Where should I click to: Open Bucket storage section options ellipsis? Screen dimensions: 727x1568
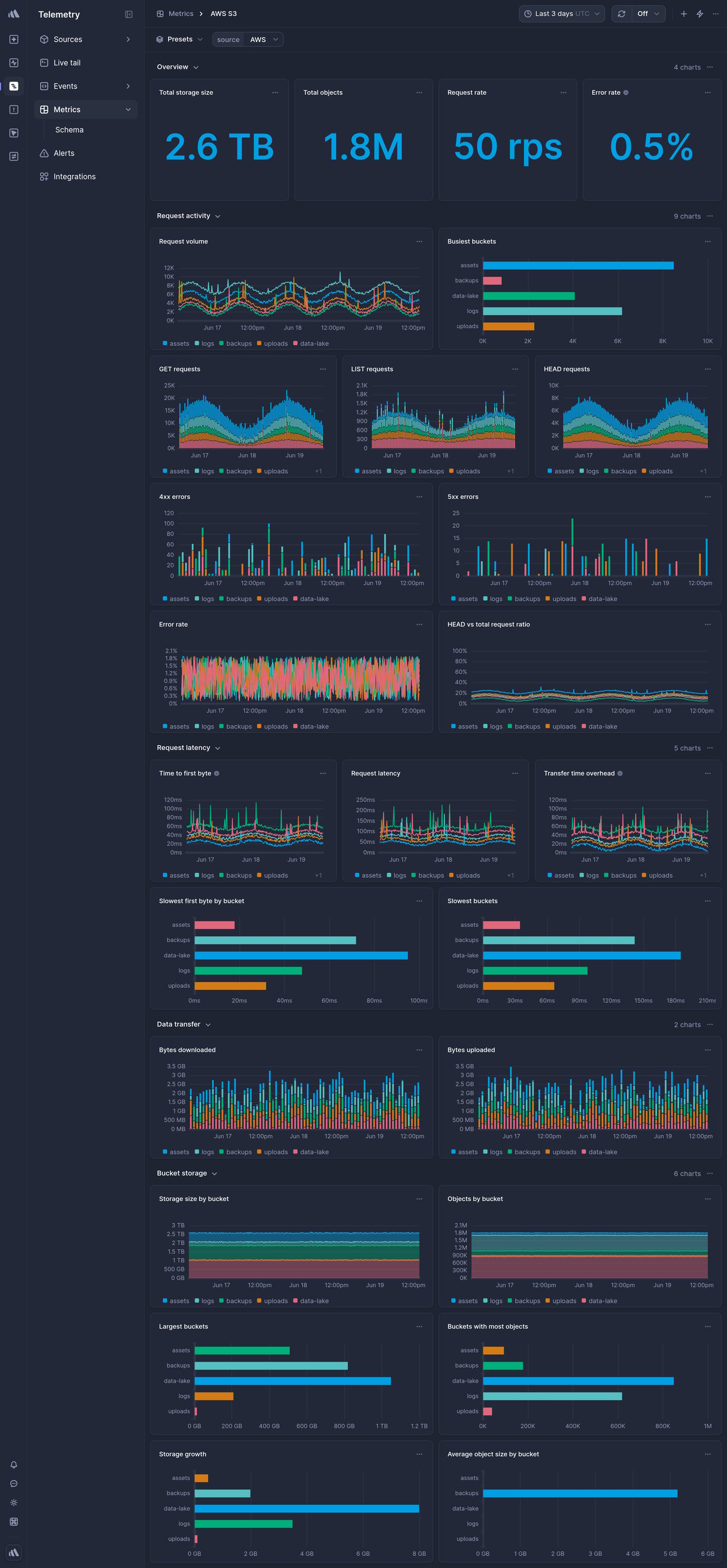(x=710, y=1173)
